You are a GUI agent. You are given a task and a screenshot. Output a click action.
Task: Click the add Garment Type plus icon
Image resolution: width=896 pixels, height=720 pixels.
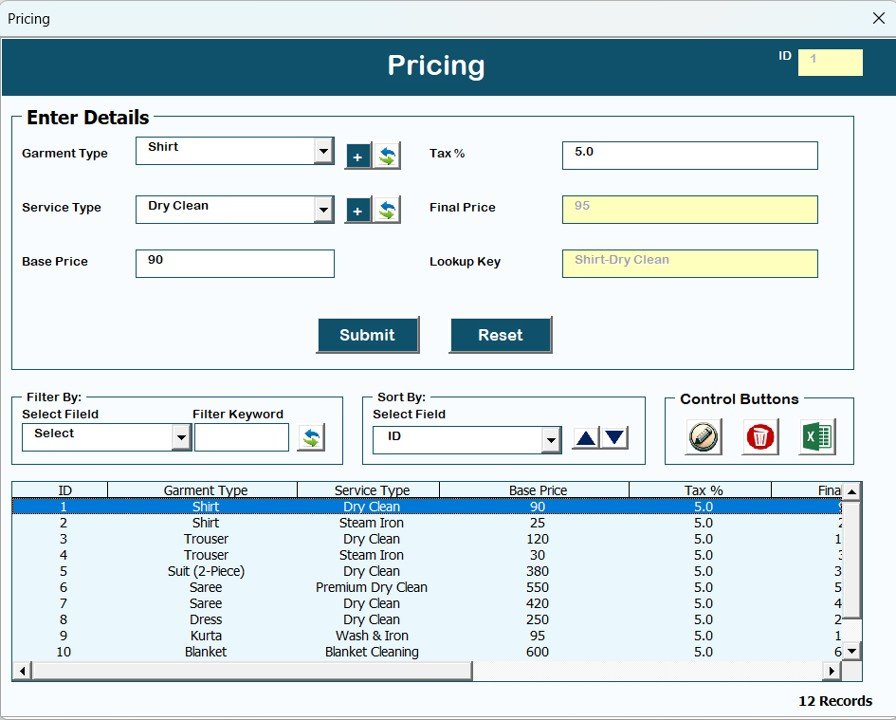[x=358, y=156]
